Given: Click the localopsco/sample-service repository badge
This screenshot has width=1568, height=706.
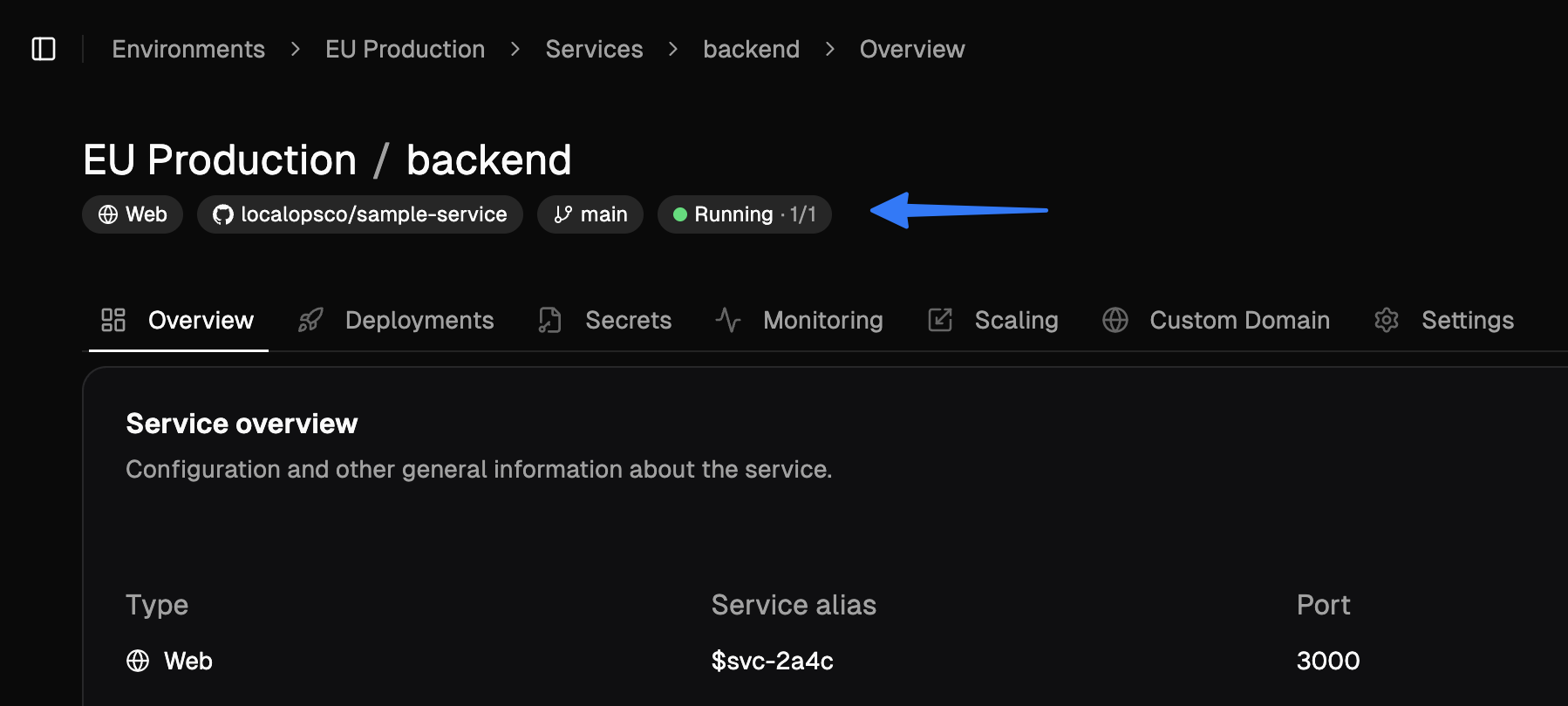Looking at the screenshot, I should 359,214.
